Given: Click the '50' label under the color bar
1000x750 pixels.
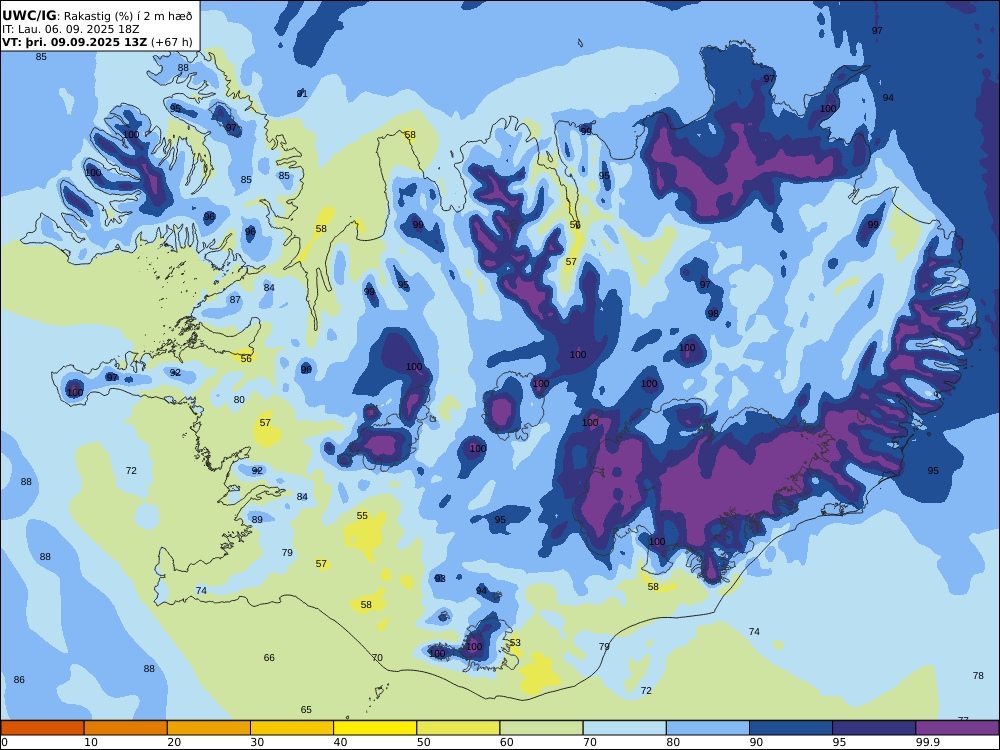Looking at the screenshot, I should pos(423,742).
